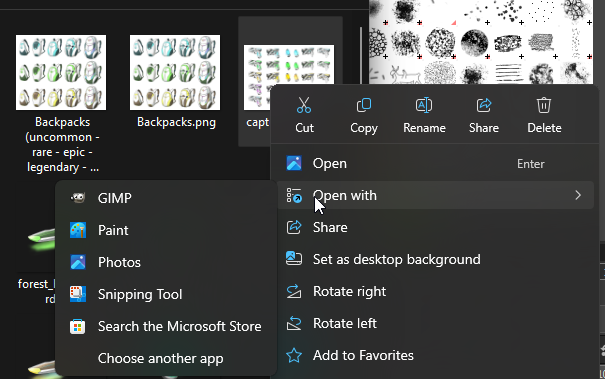Open with Snipping Tool
Viewport: 605px width, 379px height.
166,294
